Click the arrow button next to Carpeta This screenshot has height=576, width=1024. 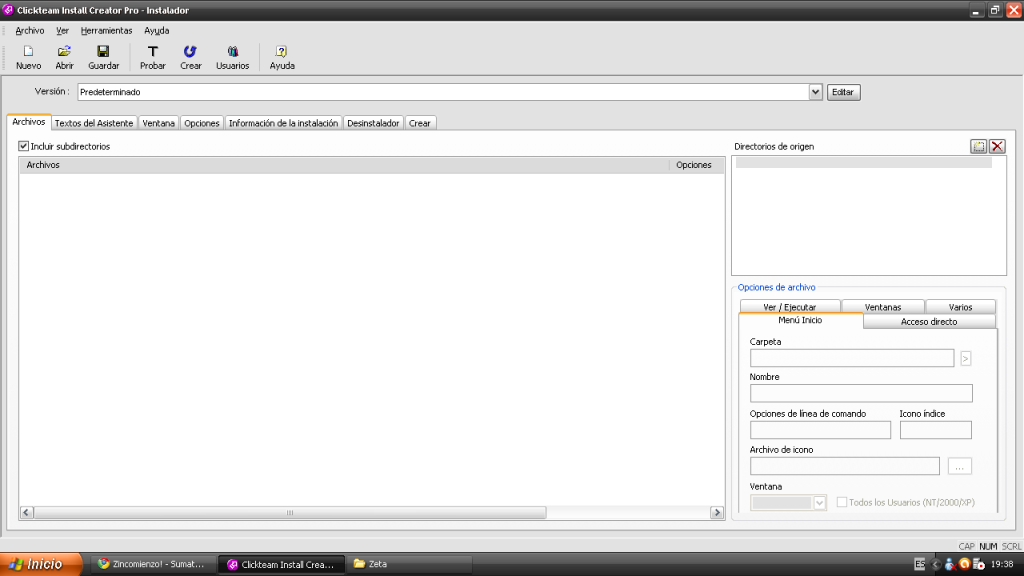click(965, 359)
